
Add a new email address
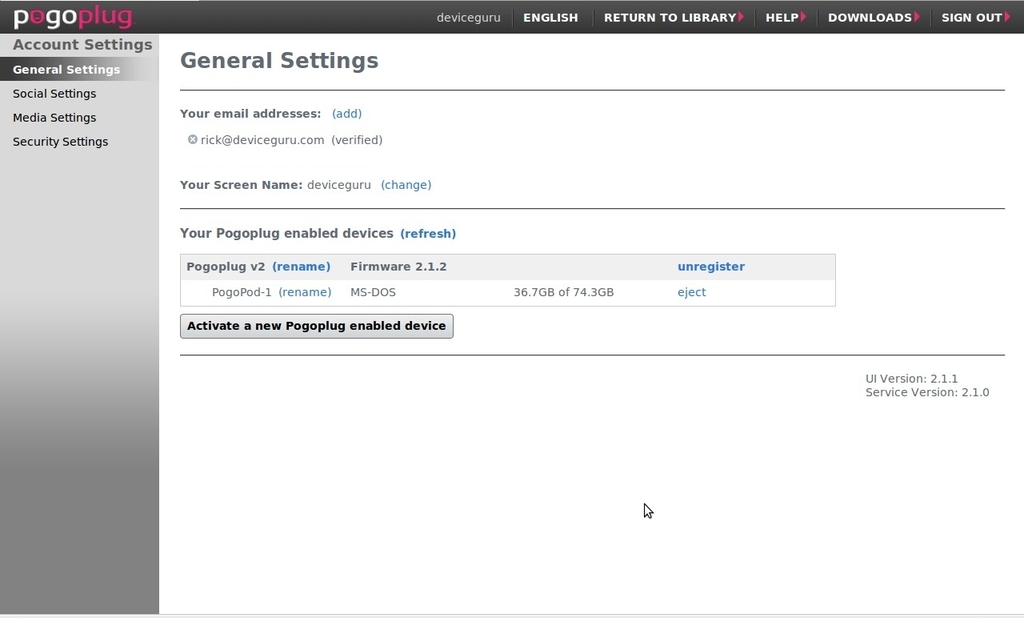[x=347, y=114]
